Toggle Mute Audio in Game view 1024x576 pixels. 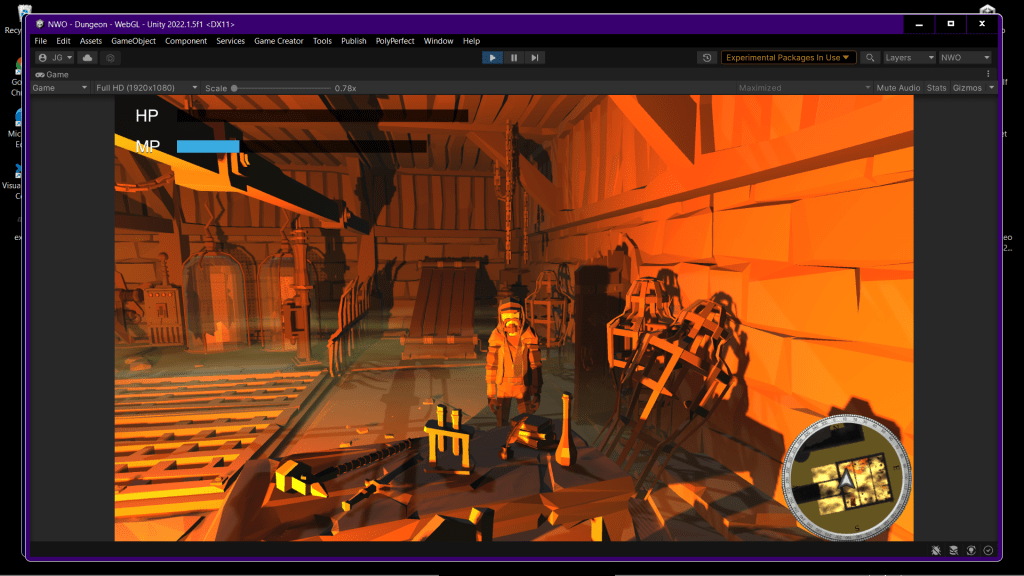(898, 88)
